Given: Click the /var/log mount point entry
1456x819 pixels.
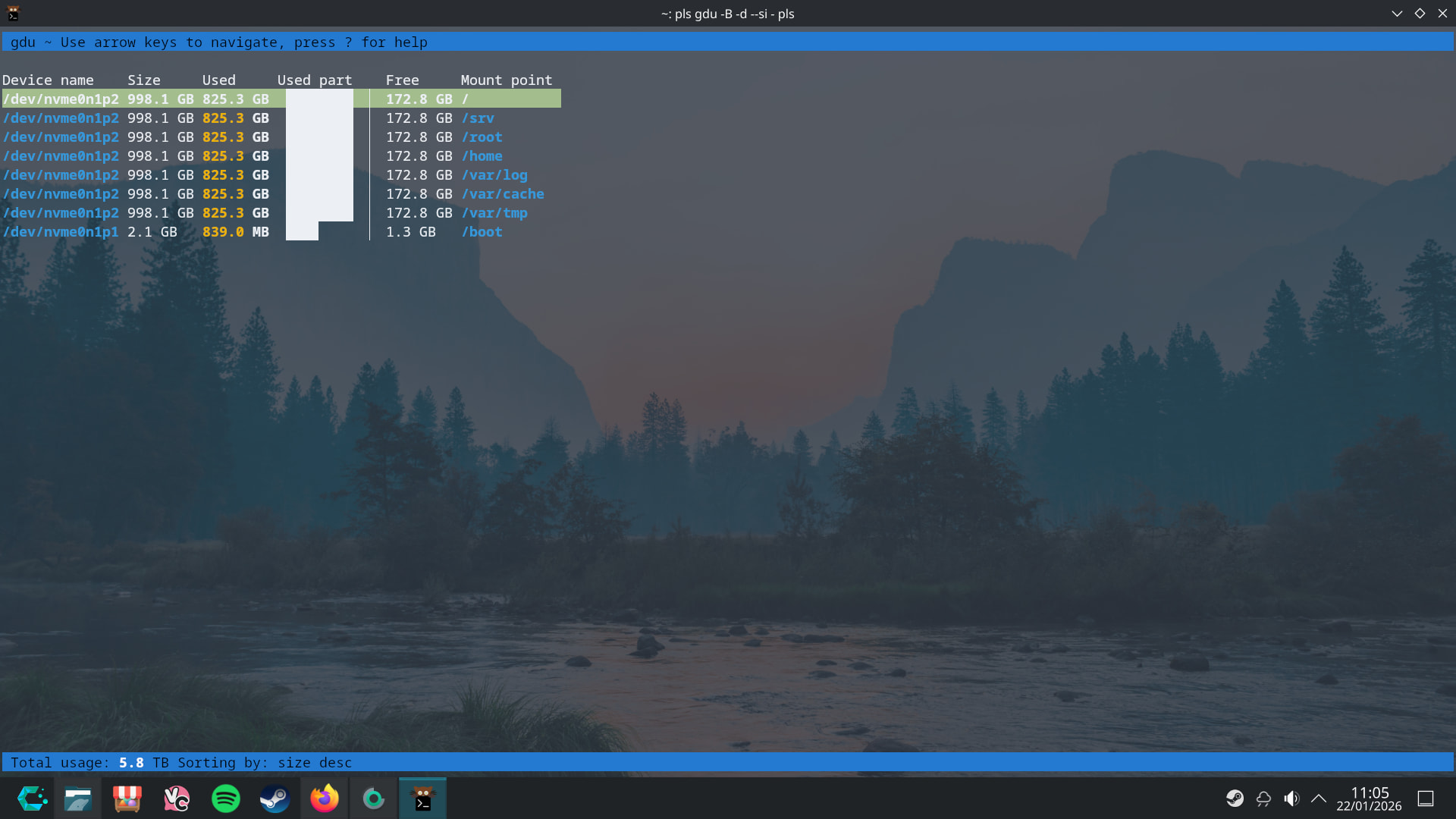Looking at the screenshot, I should coord(494,175).
